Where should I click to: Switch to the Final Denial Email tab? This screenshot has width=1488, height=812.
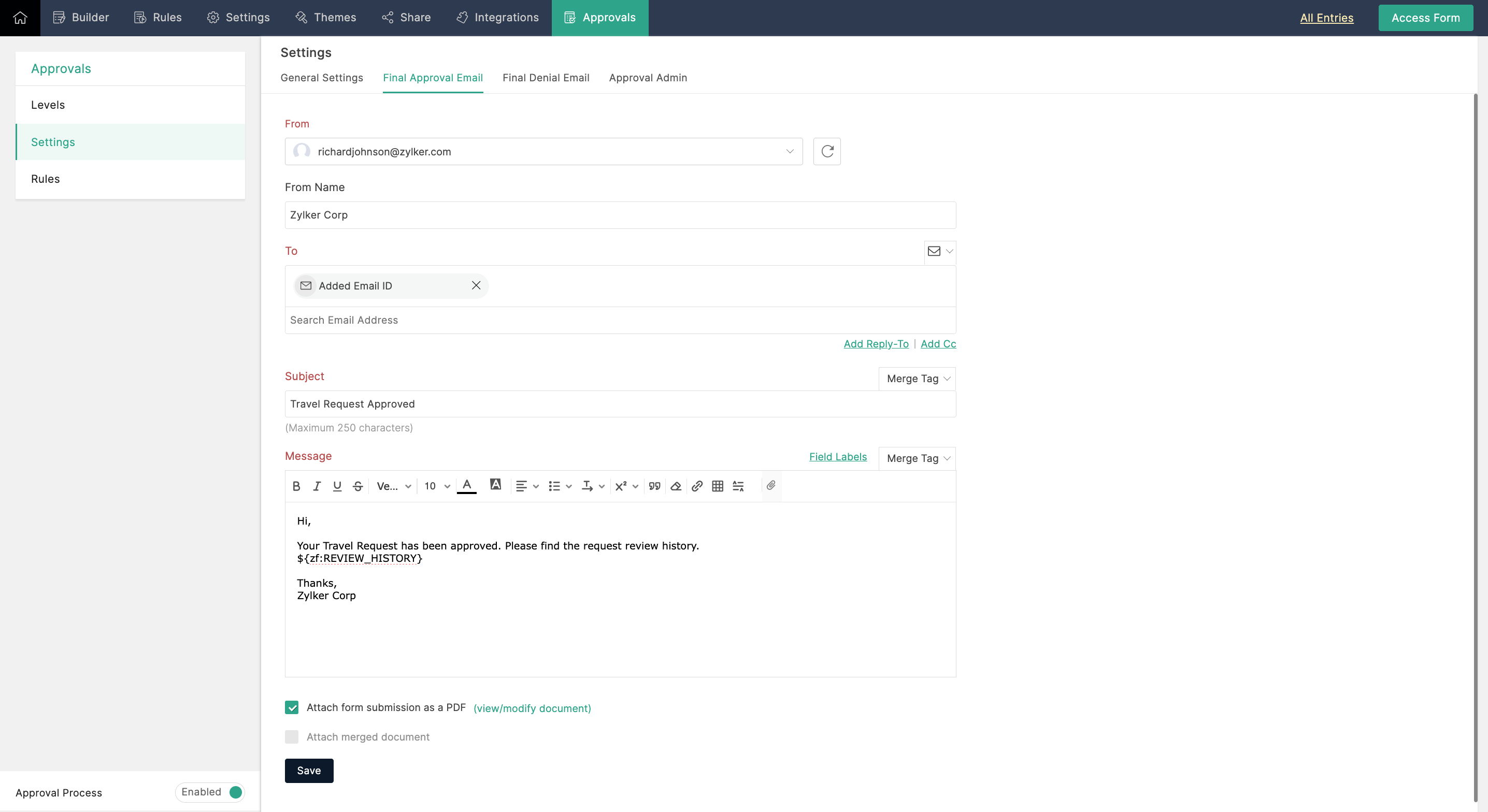(x=546, y=78)
